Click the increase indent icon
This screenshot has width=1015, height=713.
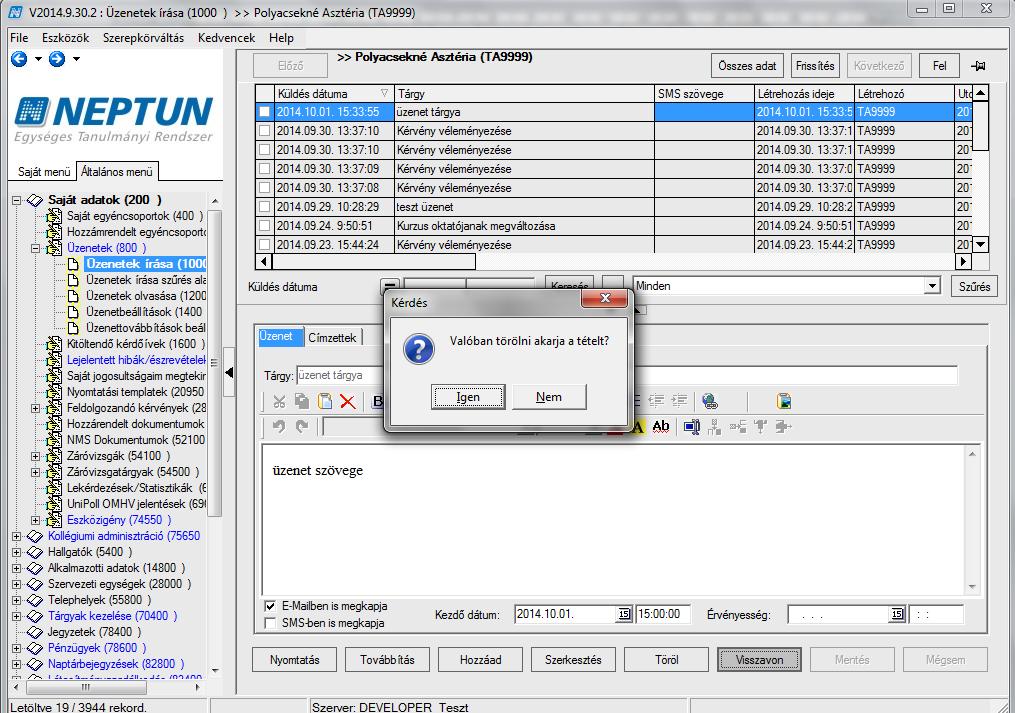[678, 402]
